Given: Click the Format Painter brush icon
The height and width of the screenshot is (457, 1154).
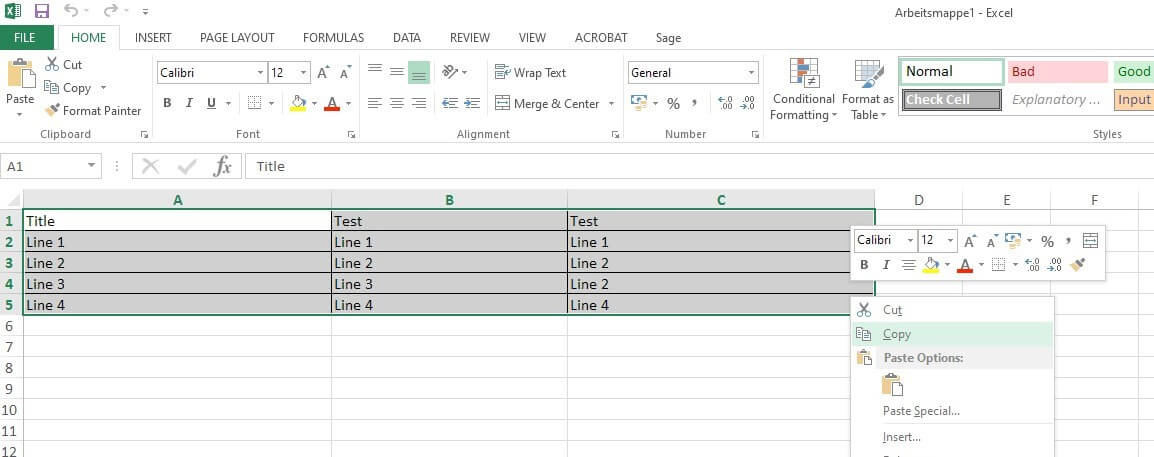Looking at the screenshot, I should (53, 111).
